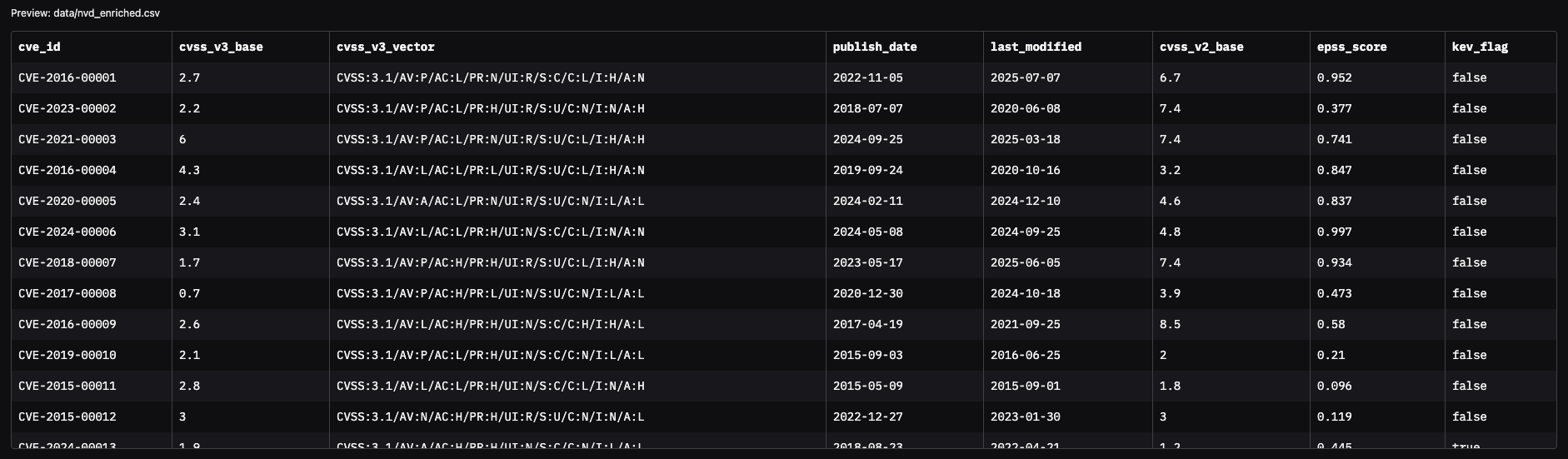The height and width of the screenshot is (459, 1568).
Task: Select the last modified date 2025-03-18
Action: pyautogui.click(x=1025, y=140)
